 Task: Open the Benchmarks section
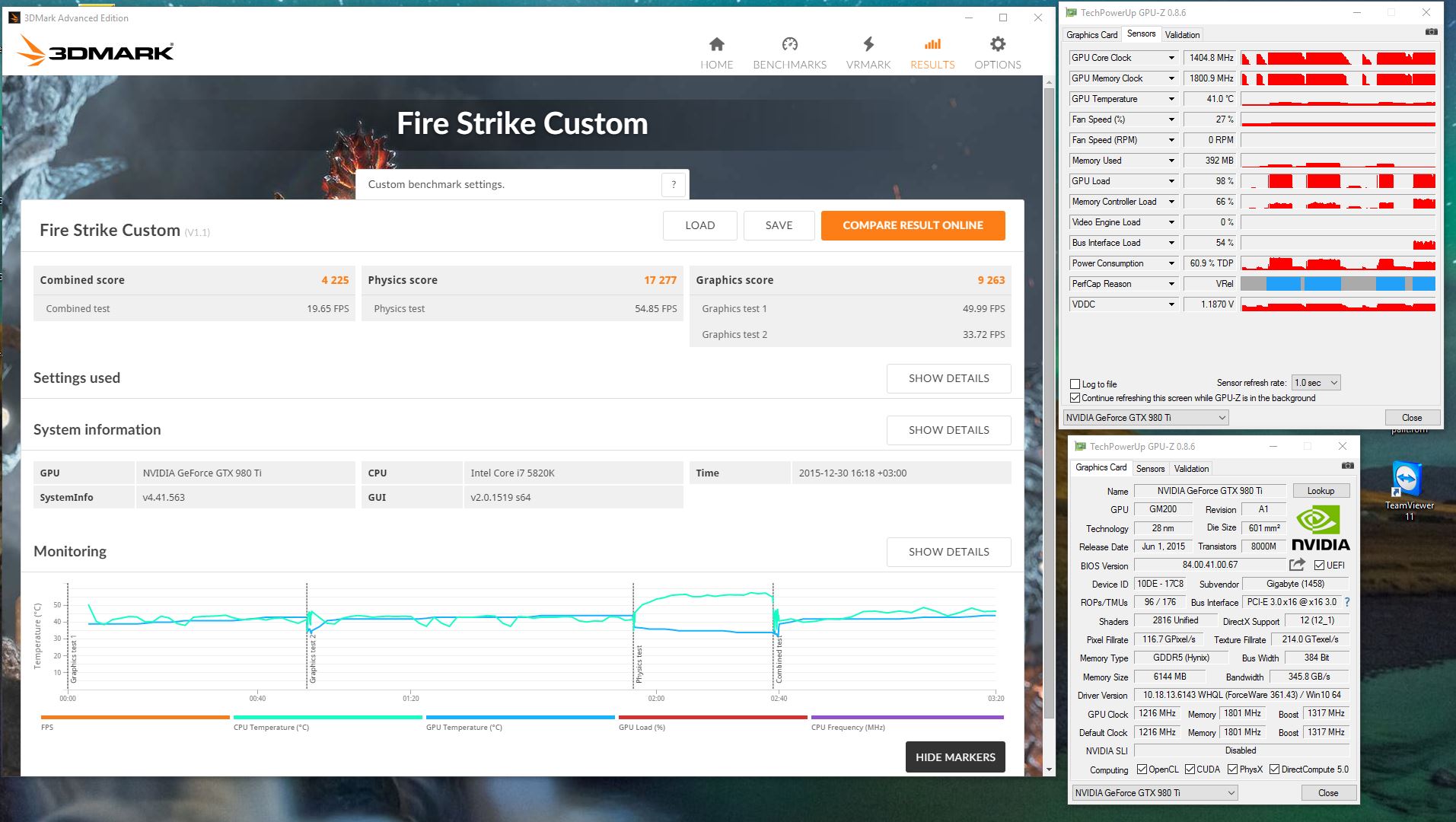(789, 53)
